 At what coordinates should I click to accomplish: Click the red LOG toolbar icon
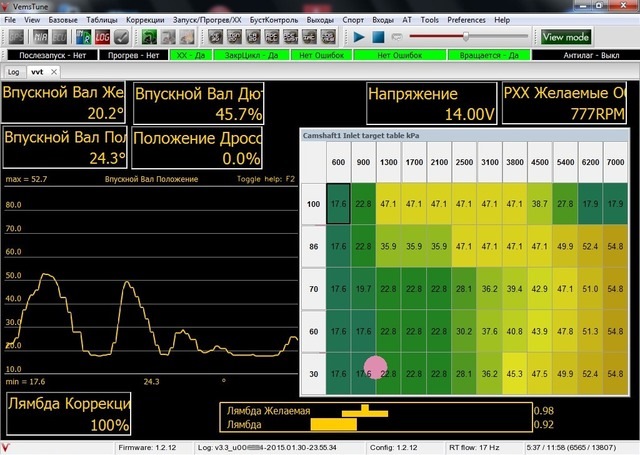[x=102, y=37]
